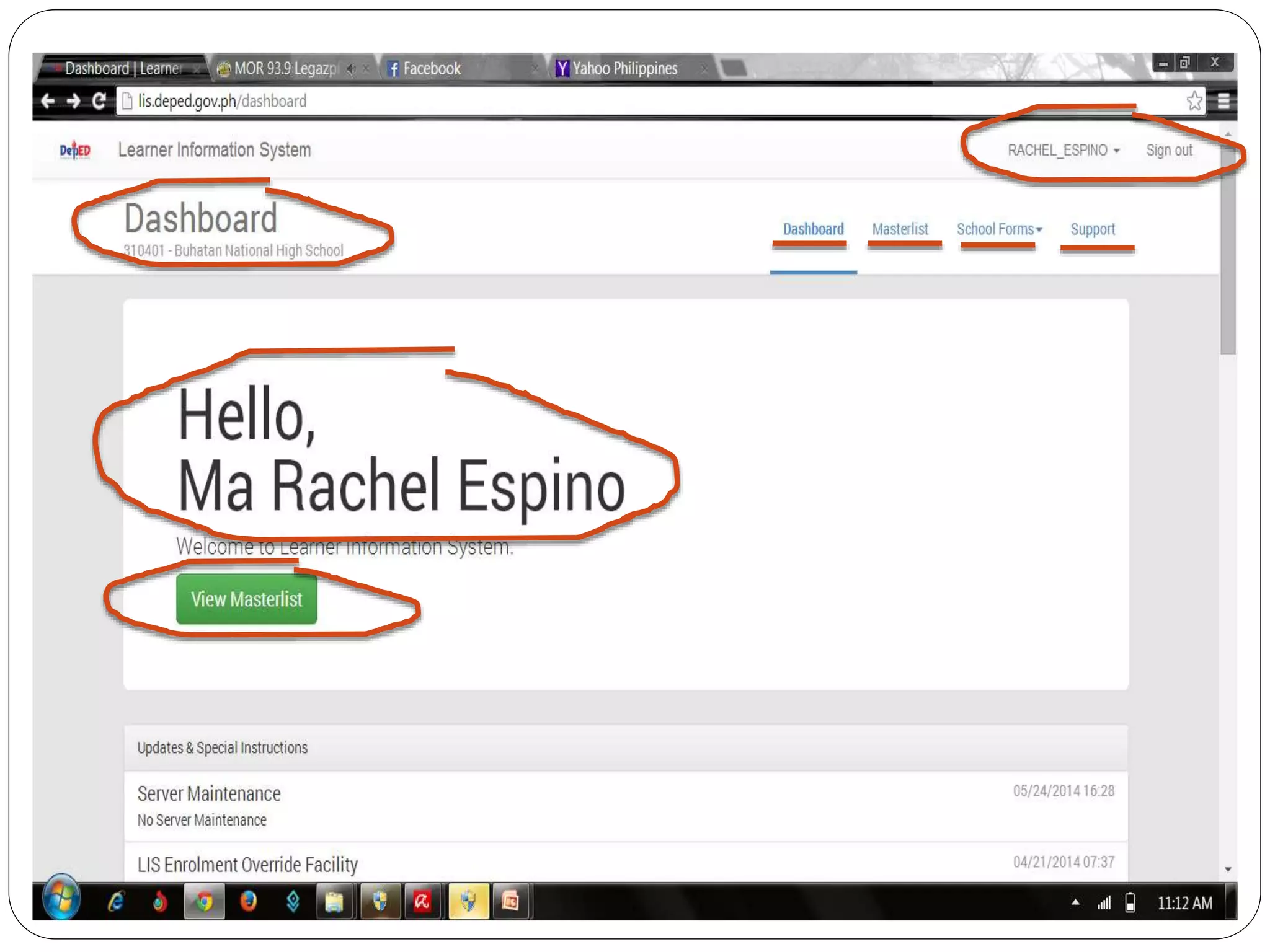Screen dimensions: 1270x952
Task: Click the browser reload icon
Action: (x=99, y=100)
